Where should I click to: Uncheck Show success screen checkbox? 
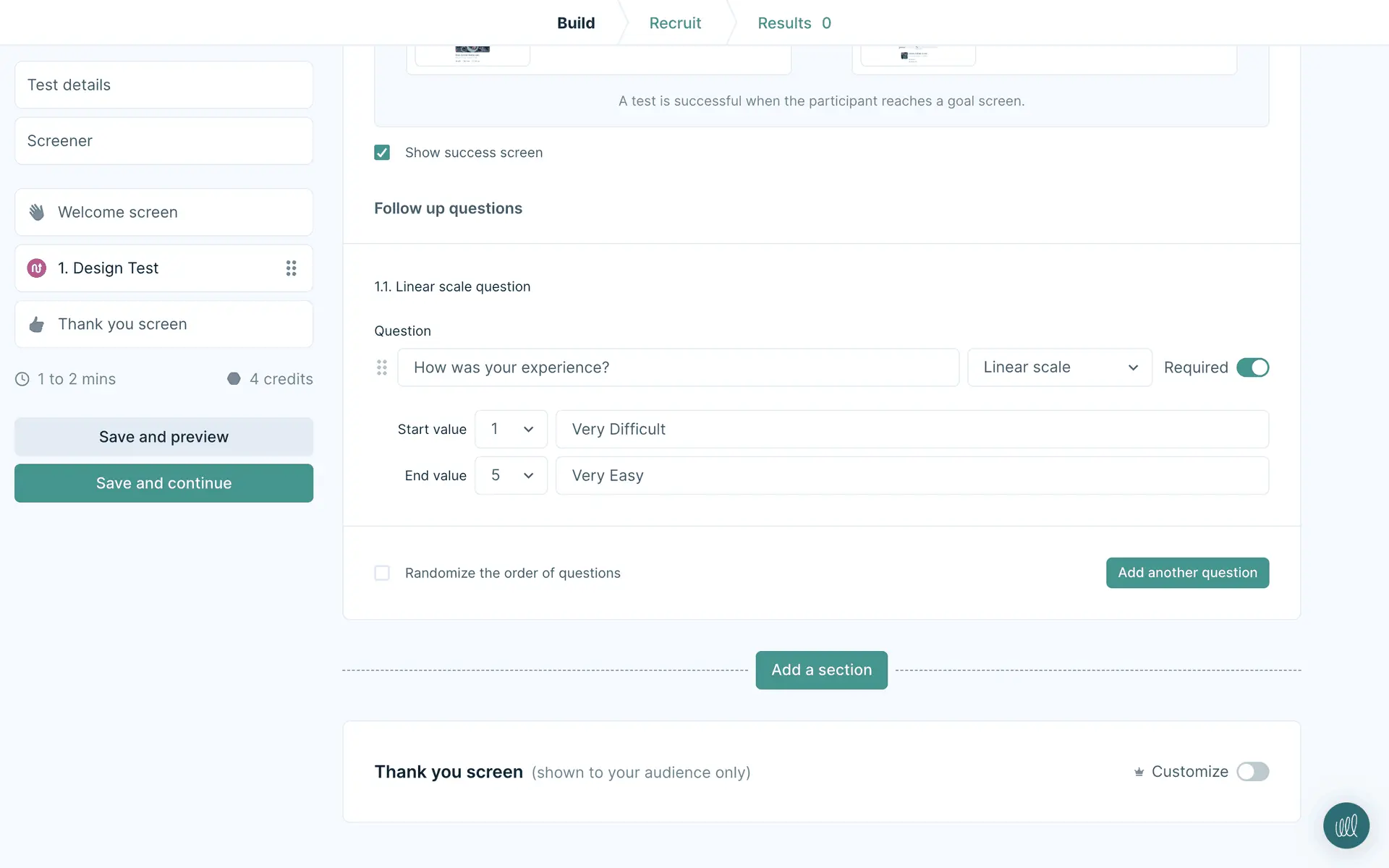pos(382,153)
